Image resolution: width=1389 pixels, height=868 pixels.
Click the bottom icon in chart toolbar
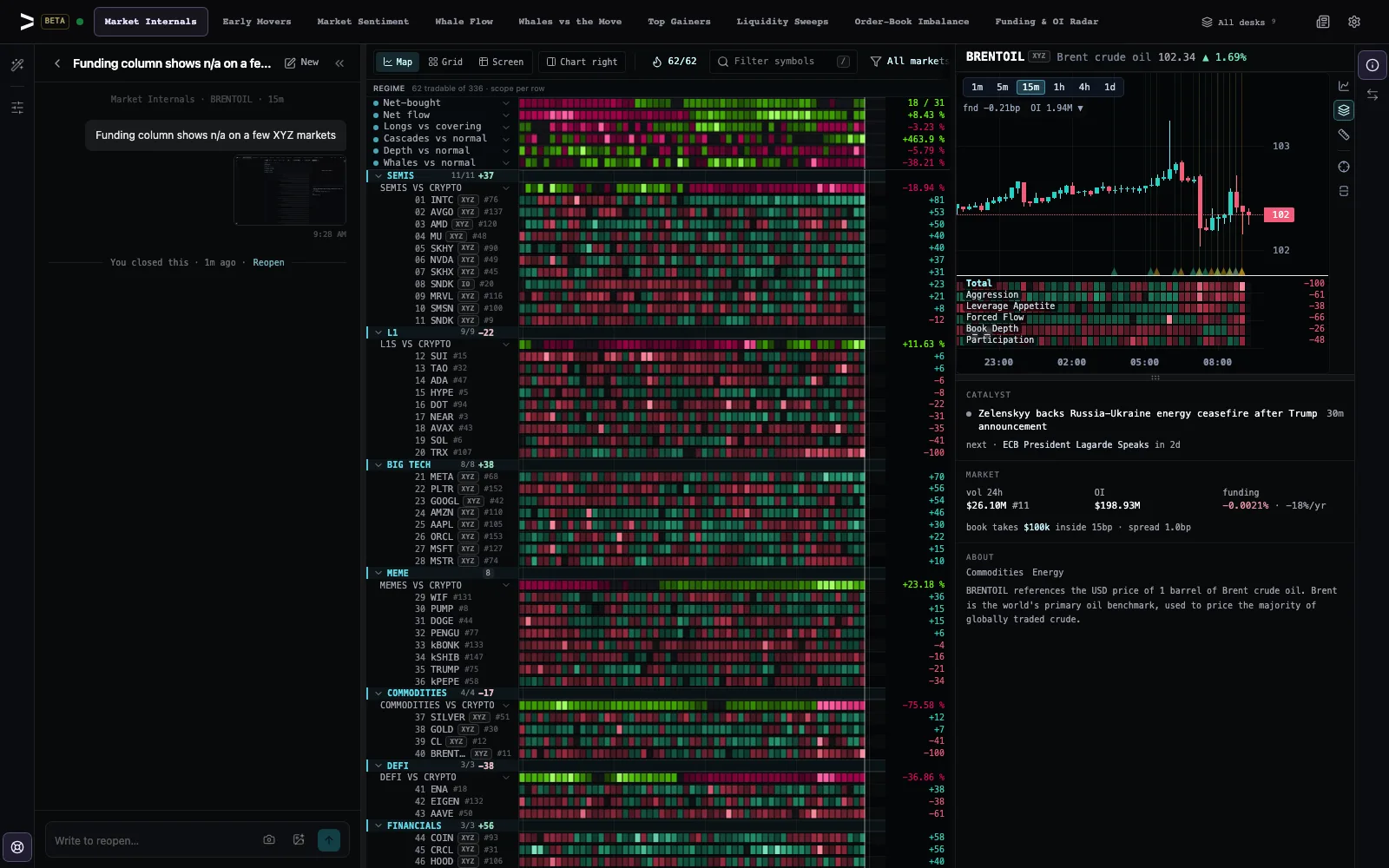tap(1344, 191)
